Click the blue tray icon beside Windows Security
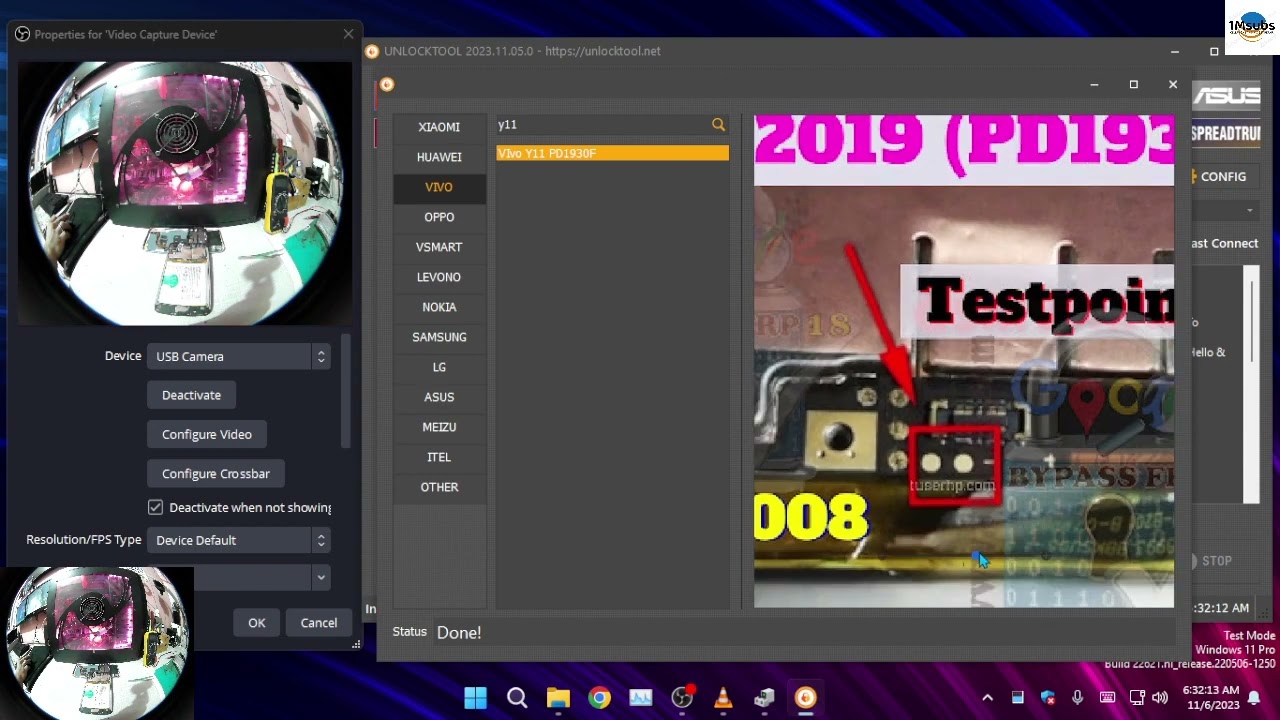1280x720 pixels. tap(1017, 697)
